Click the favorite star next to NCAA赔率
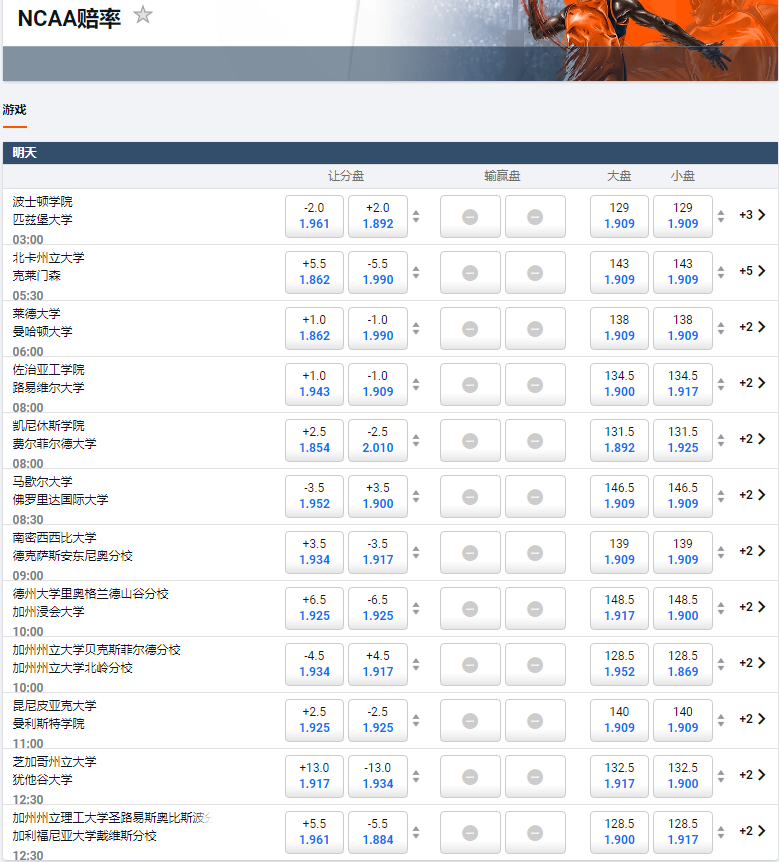The height and width of the screenshot is (862, 779). [x=143, y=15]
